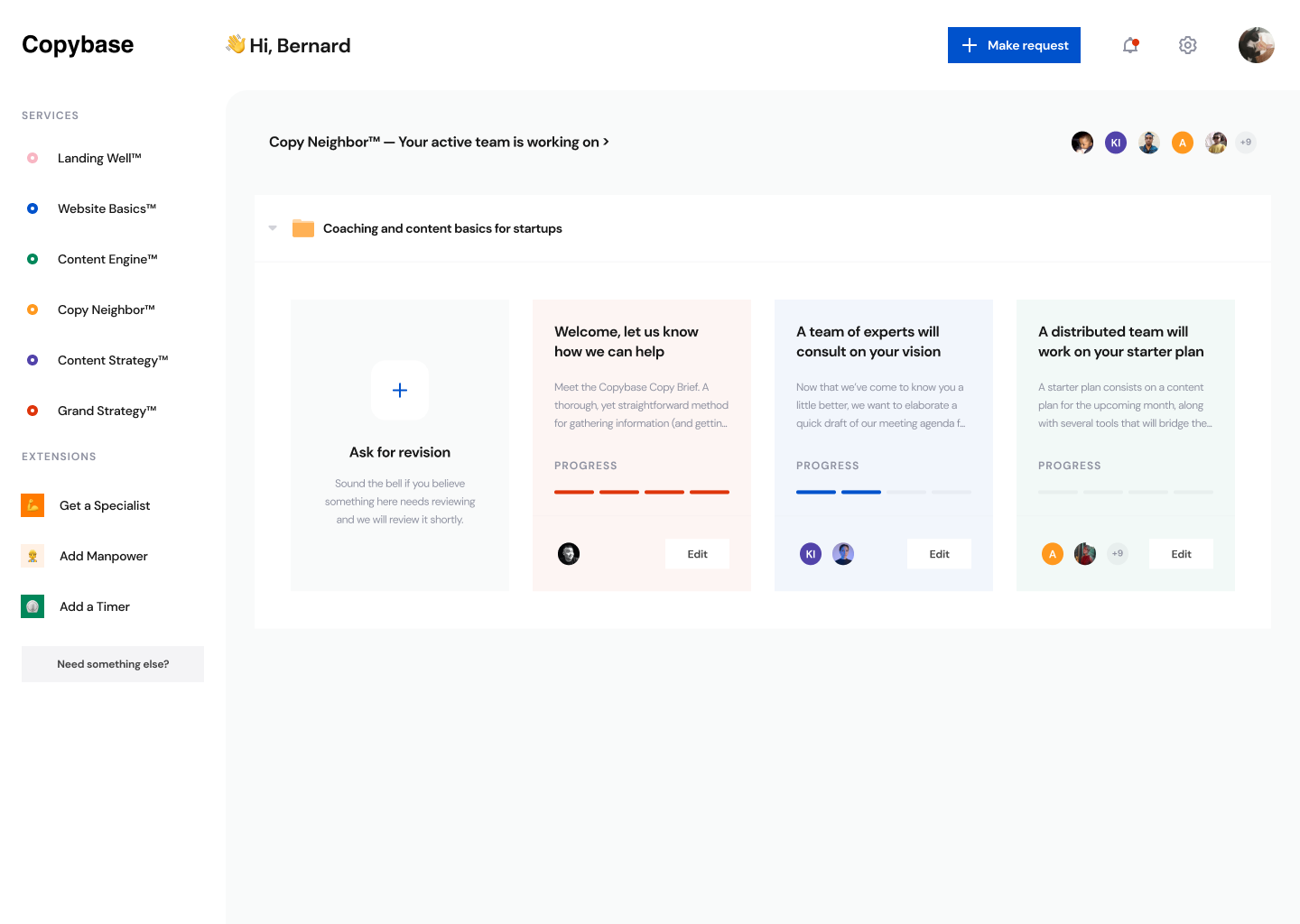This screenshot has height=924, width=1300.
Task: Open Grand Strategy™ service
Action: coord(107,411)
